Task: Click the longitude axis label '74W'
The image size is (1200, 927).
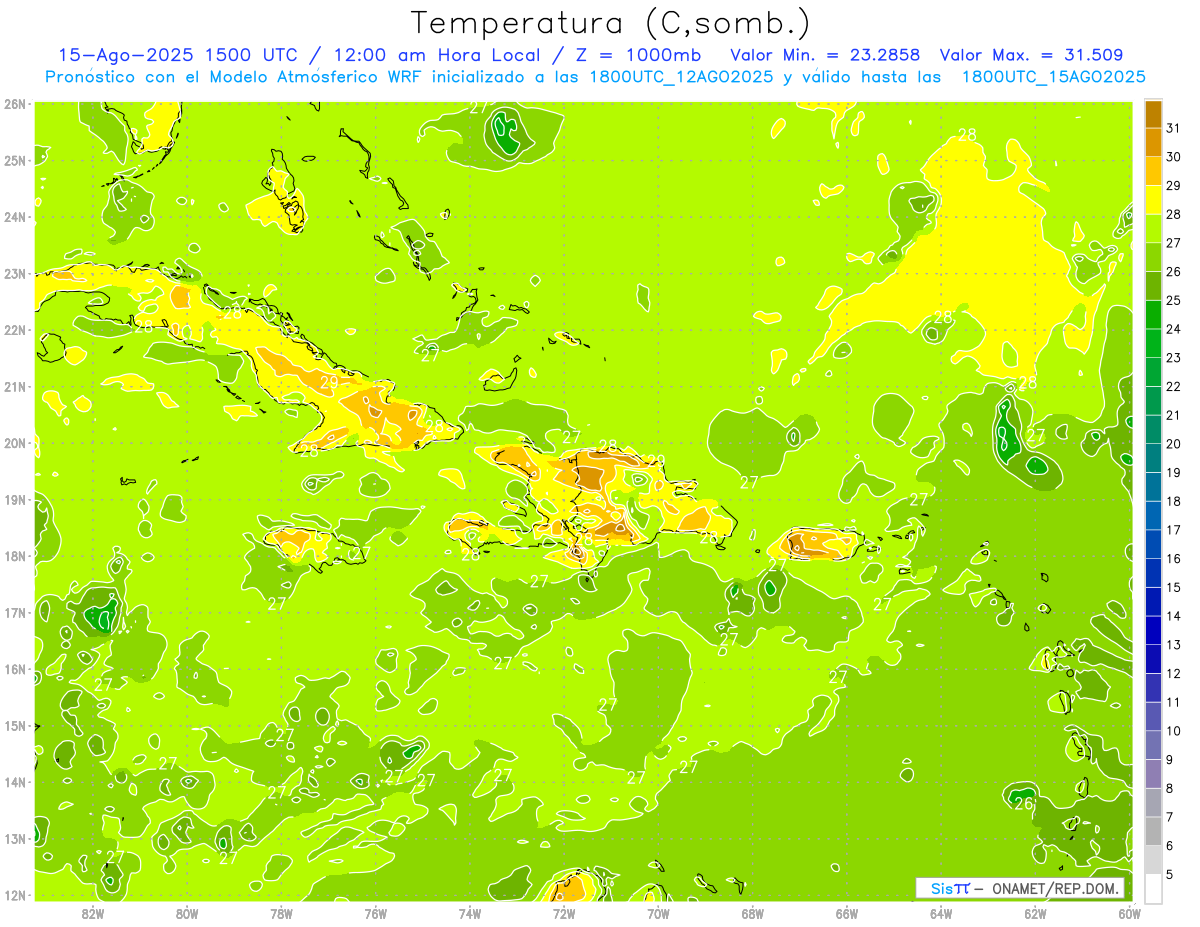Action: point(469,913)
